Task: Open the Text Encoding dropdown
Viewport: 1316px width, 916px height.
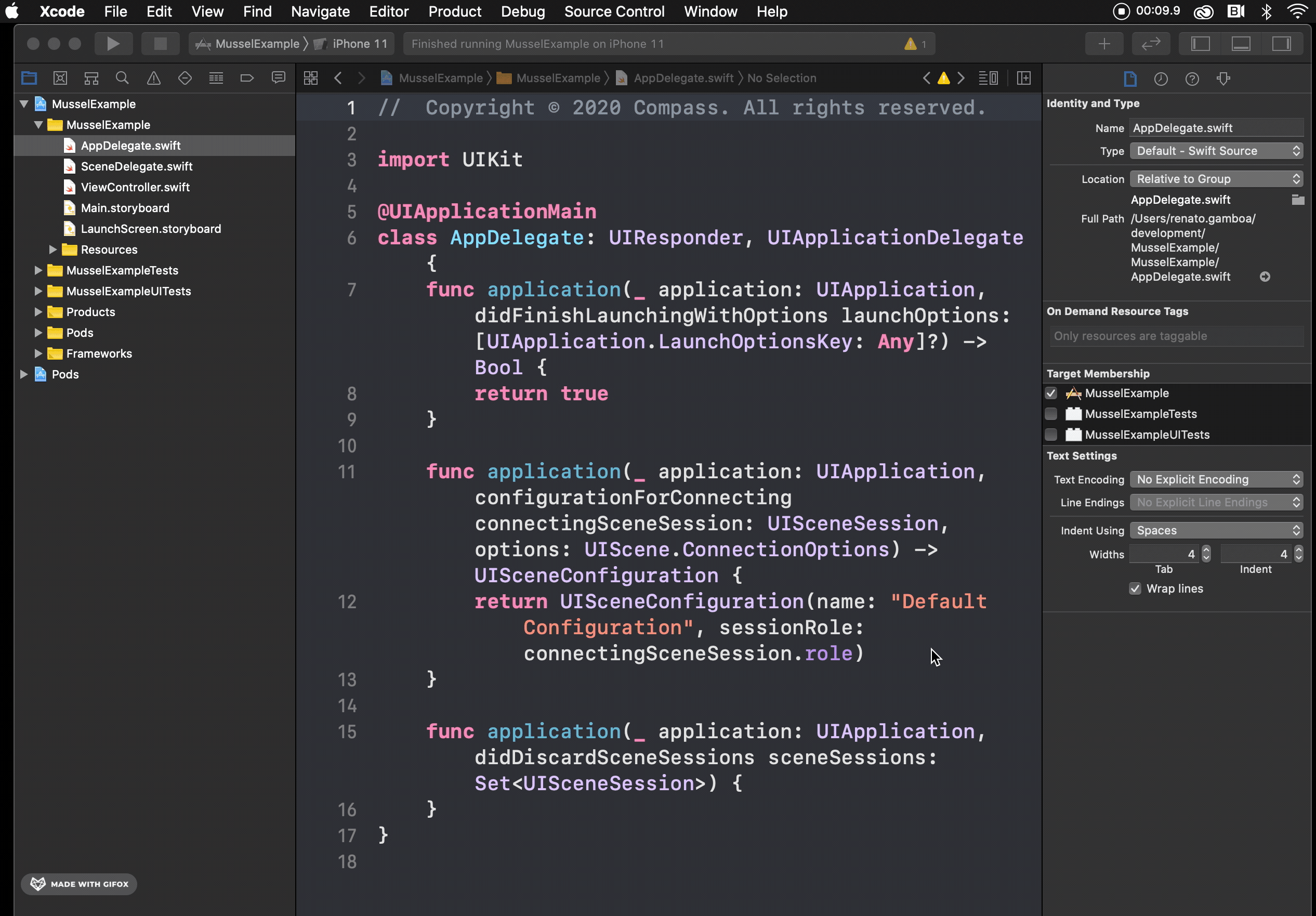Action: tap(1216, 479)
